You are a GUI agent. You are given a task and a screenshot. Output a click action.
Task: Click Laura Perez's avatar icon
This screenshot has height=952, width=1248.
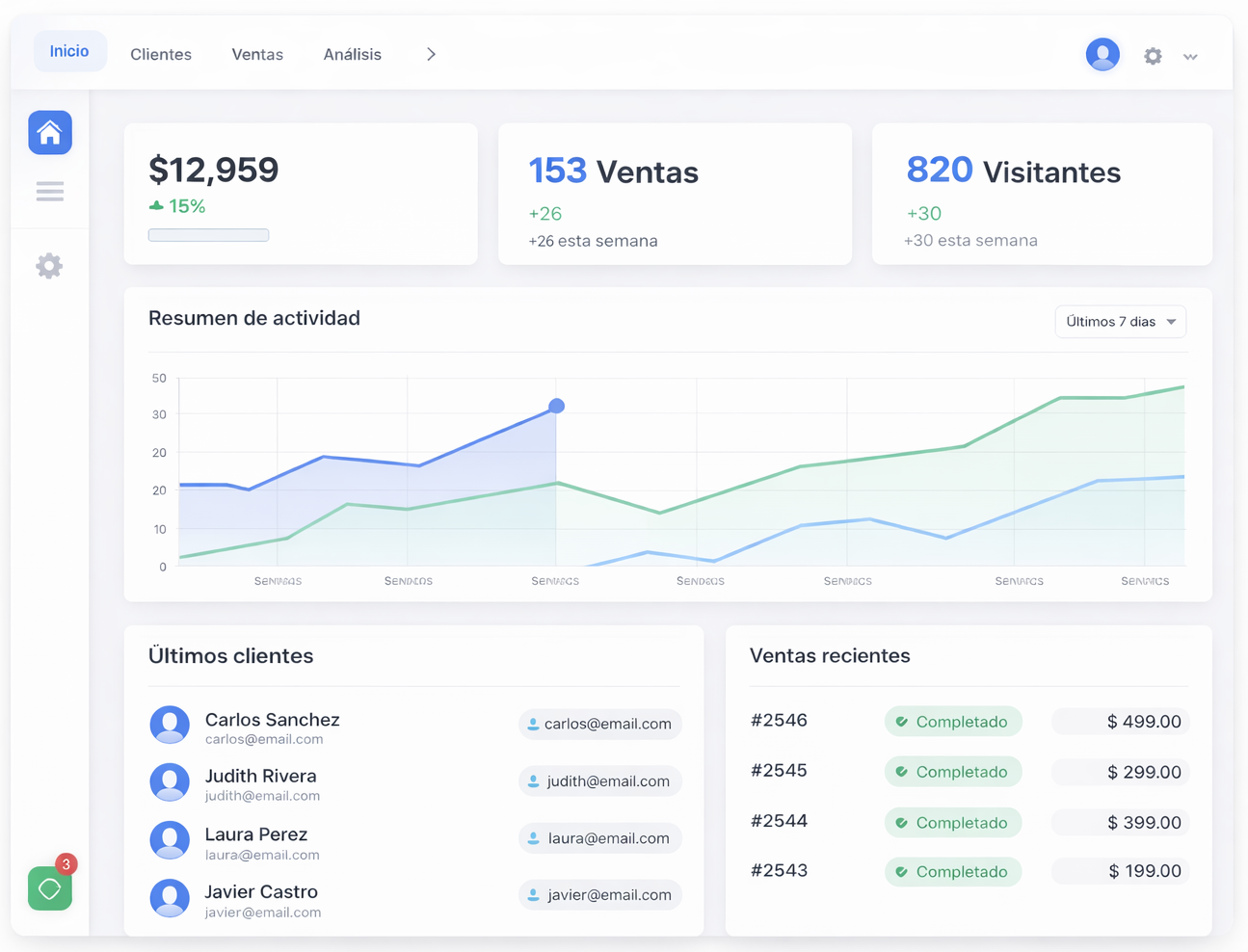coord(170,840)
